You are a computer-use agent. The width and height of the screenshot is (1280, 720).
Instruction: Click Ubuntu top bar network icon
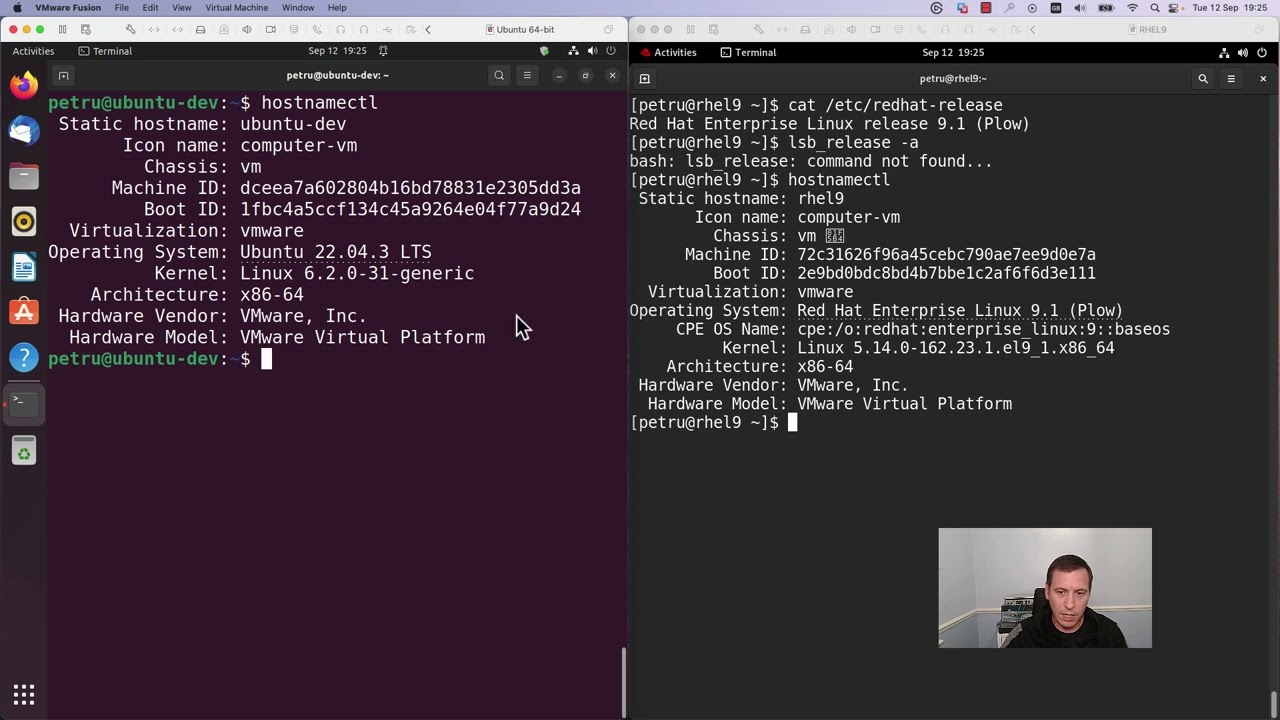coord(574,51)
